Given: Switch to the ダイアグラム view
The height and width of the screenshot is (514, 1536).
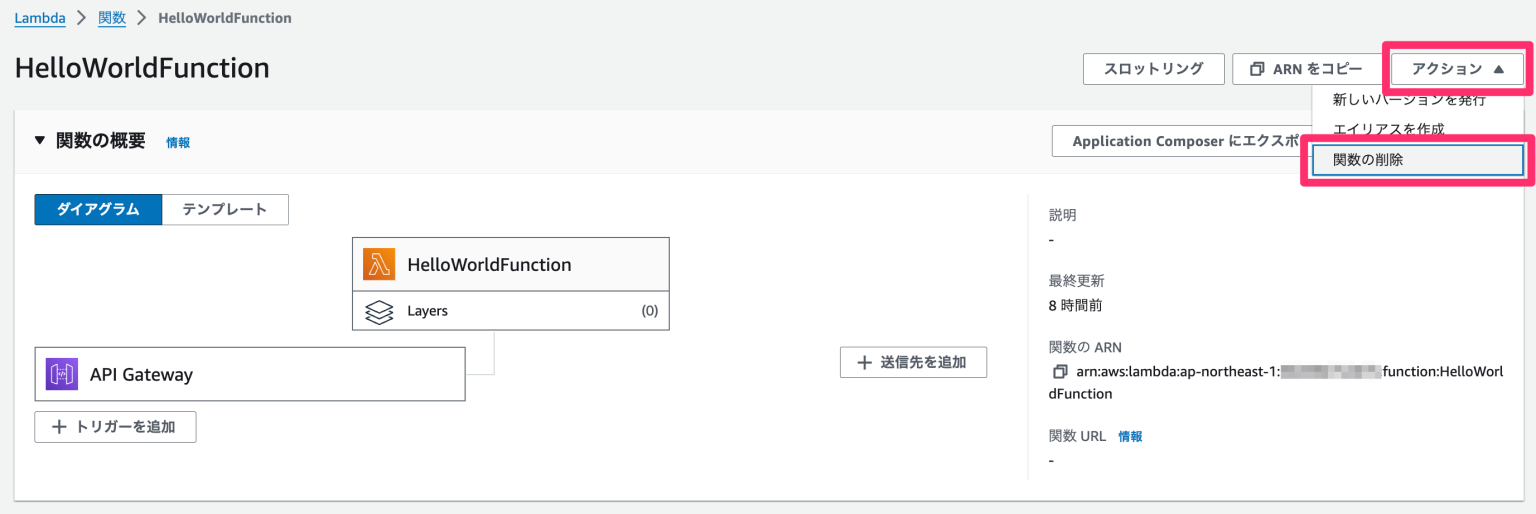Looking at the screenshot, I should (98, 209).
